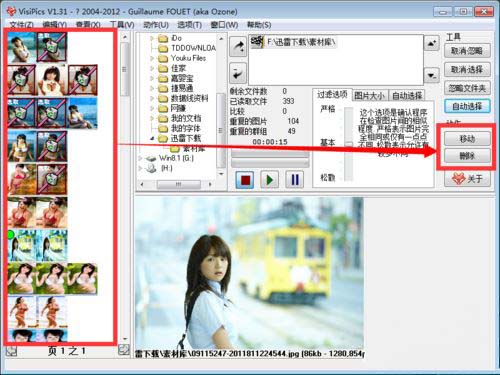
Task: Click the TDDOWNLOA folder icon
Action: click(x=163, y=49)
